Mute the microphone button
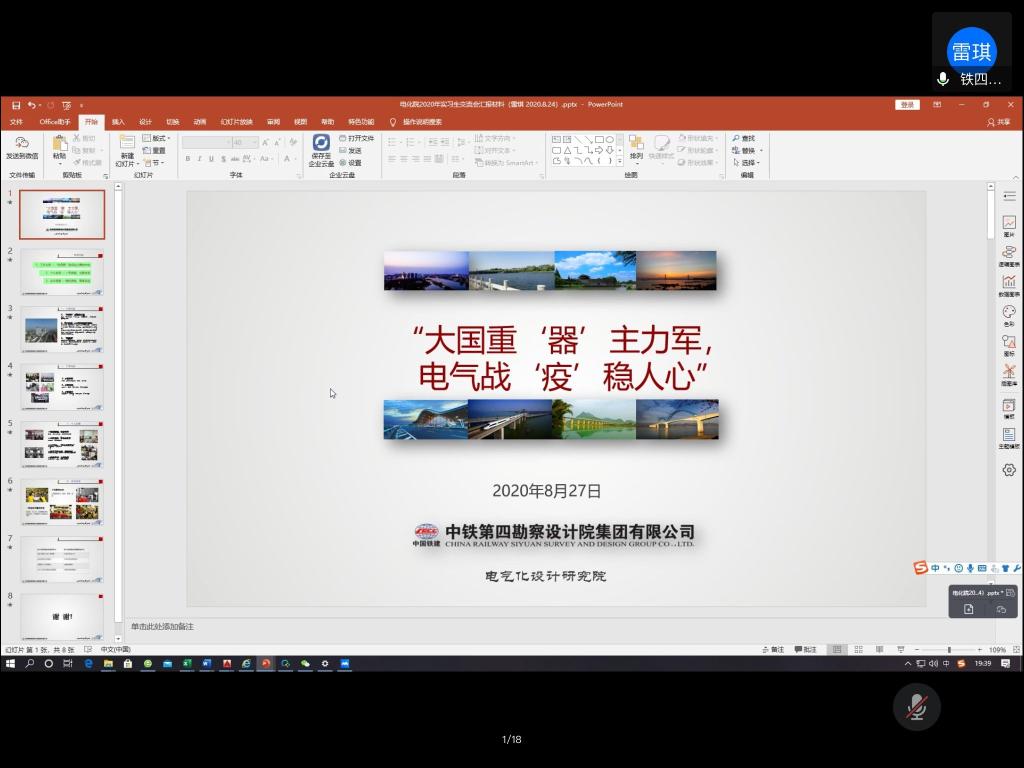1024x768 pixels. tap(917, 705)
